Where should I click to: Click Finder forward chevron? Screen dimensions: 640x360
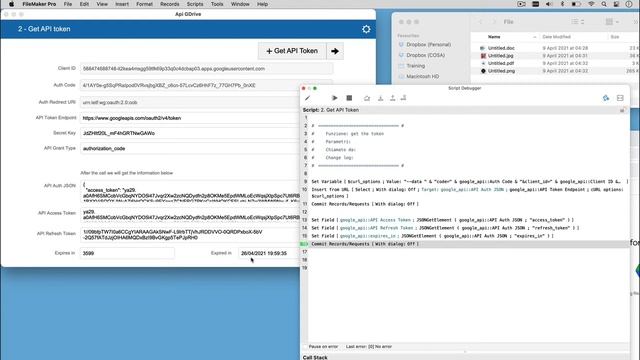pyautogui.click(x=494, y=22)
